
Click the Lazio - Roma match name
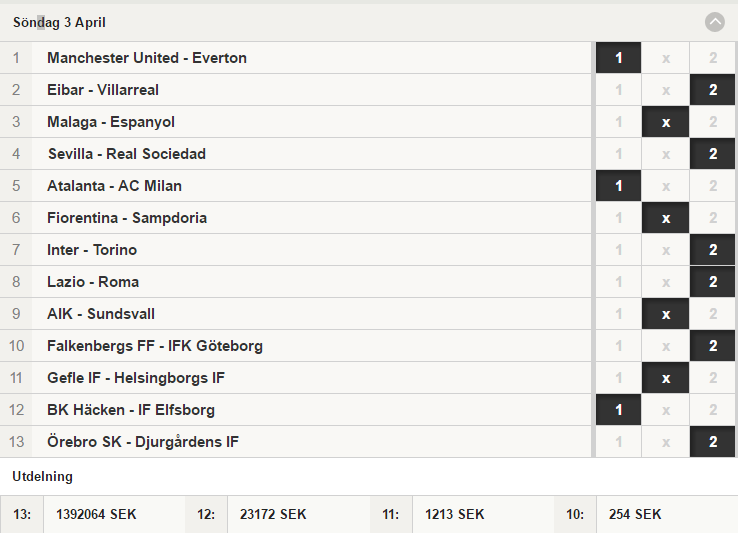point(93,282)
